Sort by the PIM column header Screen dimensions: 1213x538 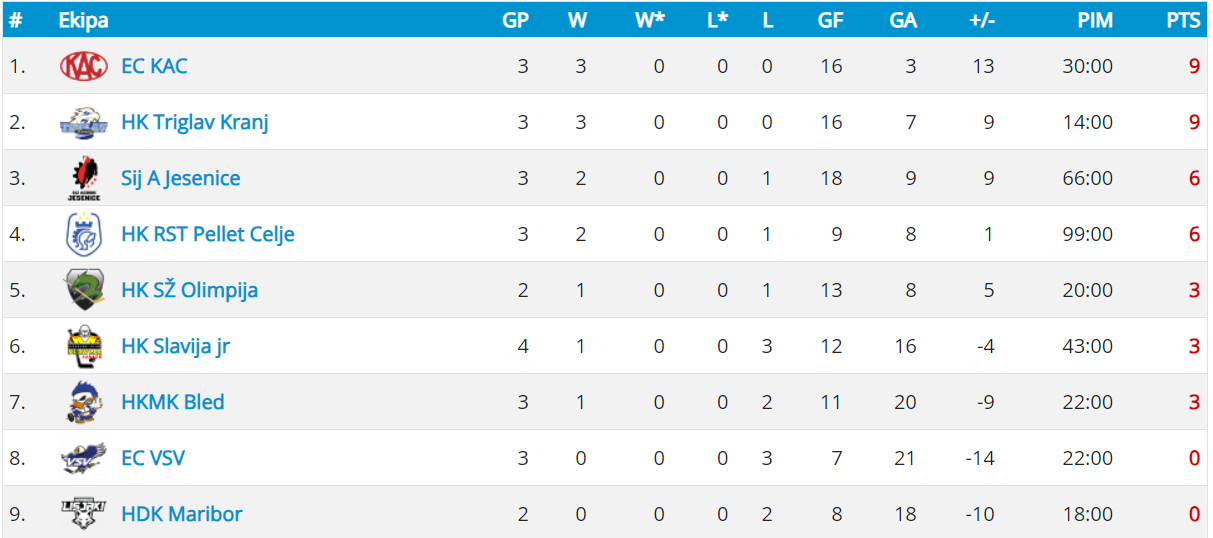coord(1095,20)
